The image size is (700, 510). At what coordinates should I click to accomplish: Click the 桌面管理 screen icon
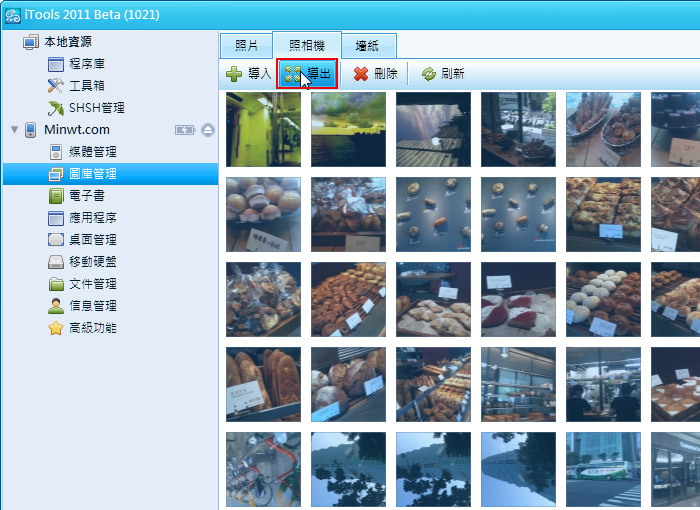tap(56, 240)
